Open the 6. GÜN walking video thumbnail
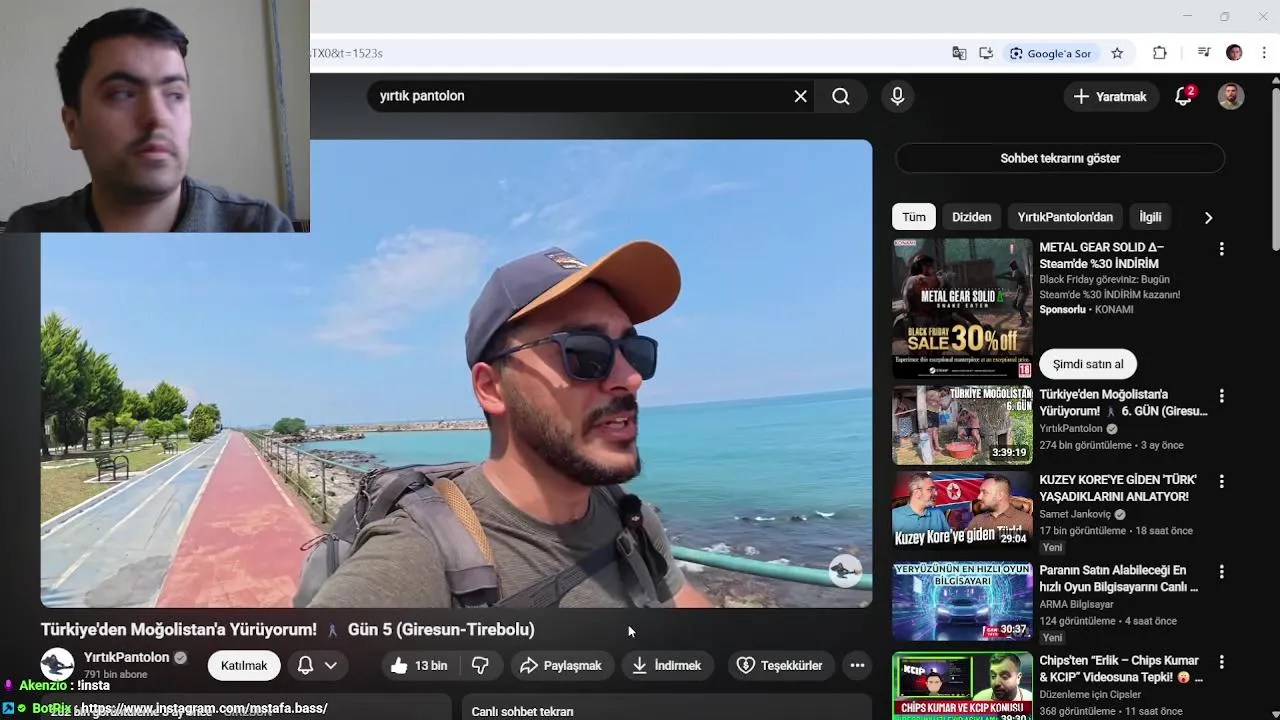Screen dimensions: 1280x720 [962, 425]
